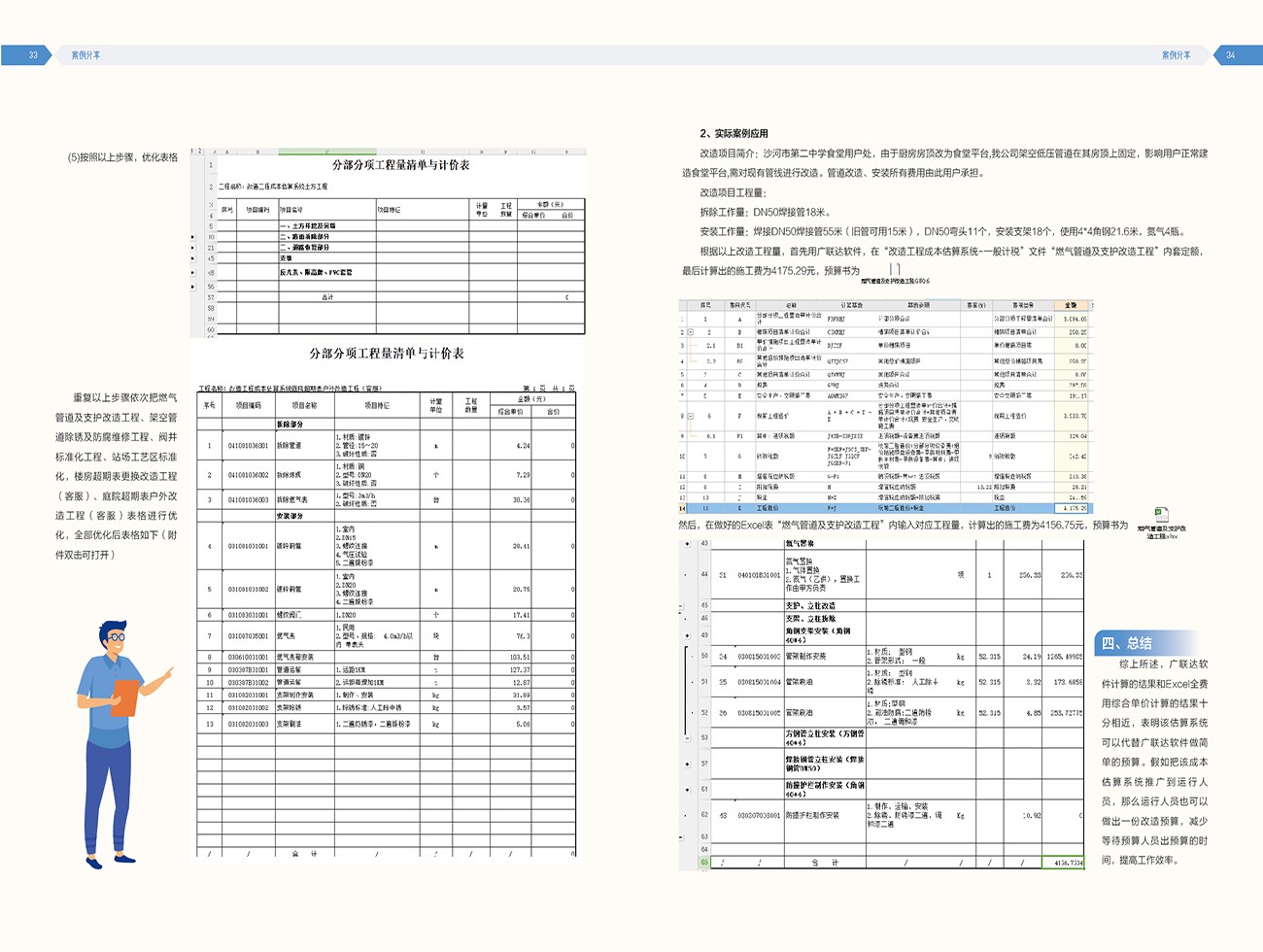
Task: Collapse tree row 2 增值项目清单 in the Glodon table
Action: click(691, 332)
